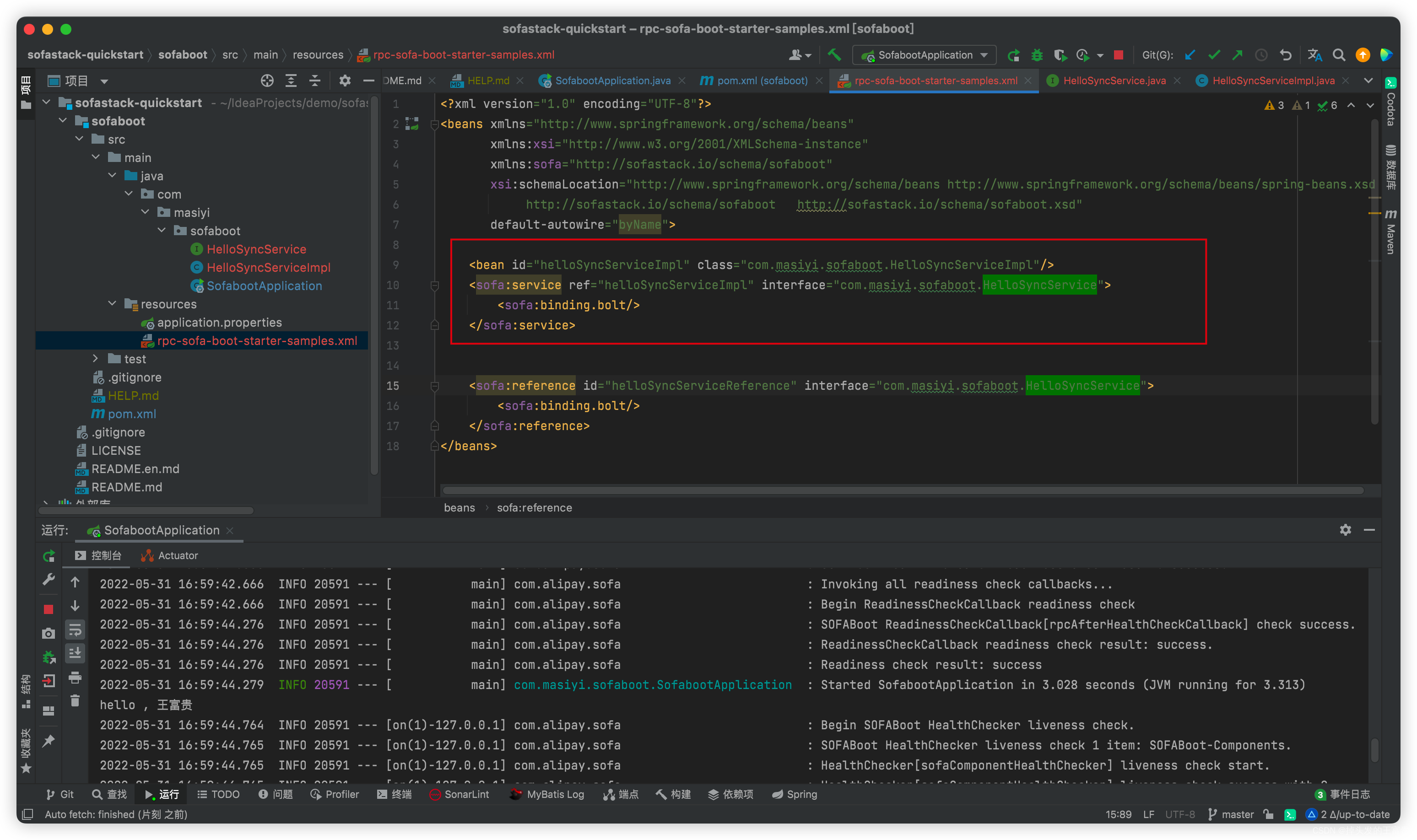The height and width of the screenshot is (840, 1417).
Task: Toggle soft-wrap in console
Action: coord(75,630)
